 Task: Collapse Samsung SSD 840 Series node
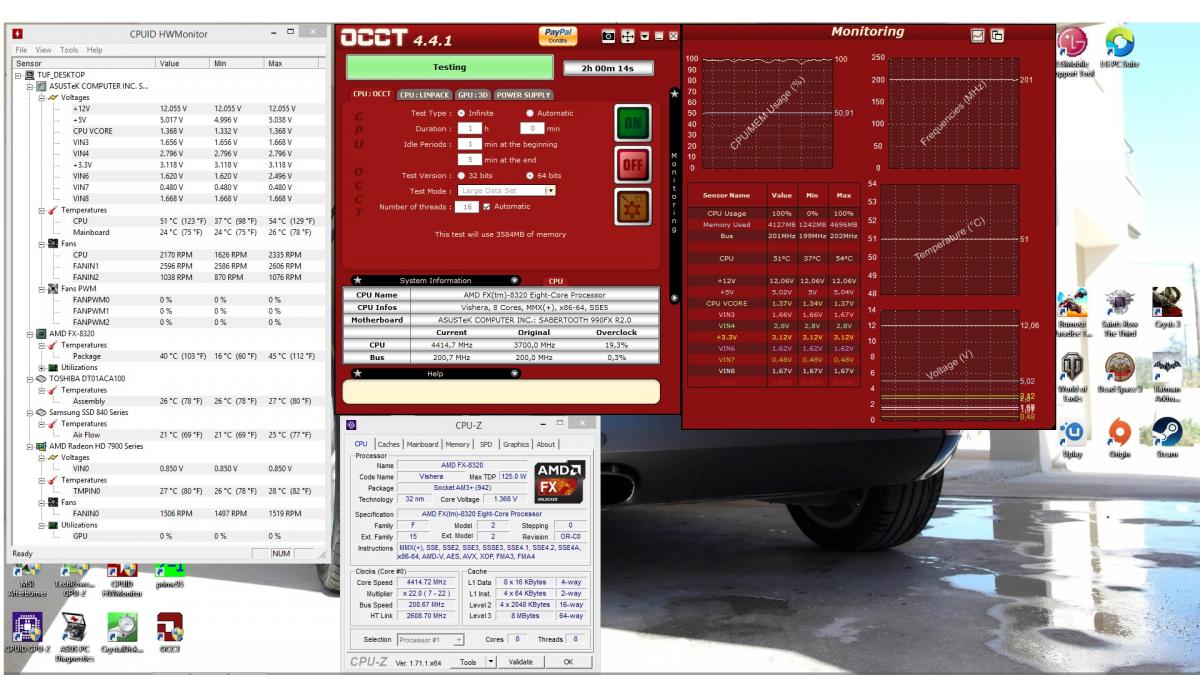30,412
